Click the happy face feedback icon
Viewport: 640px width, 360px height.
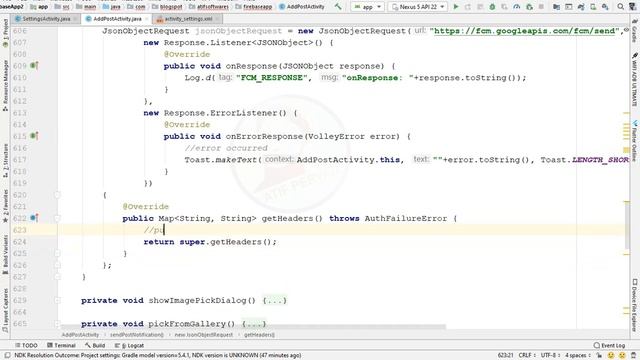(611, 356)
